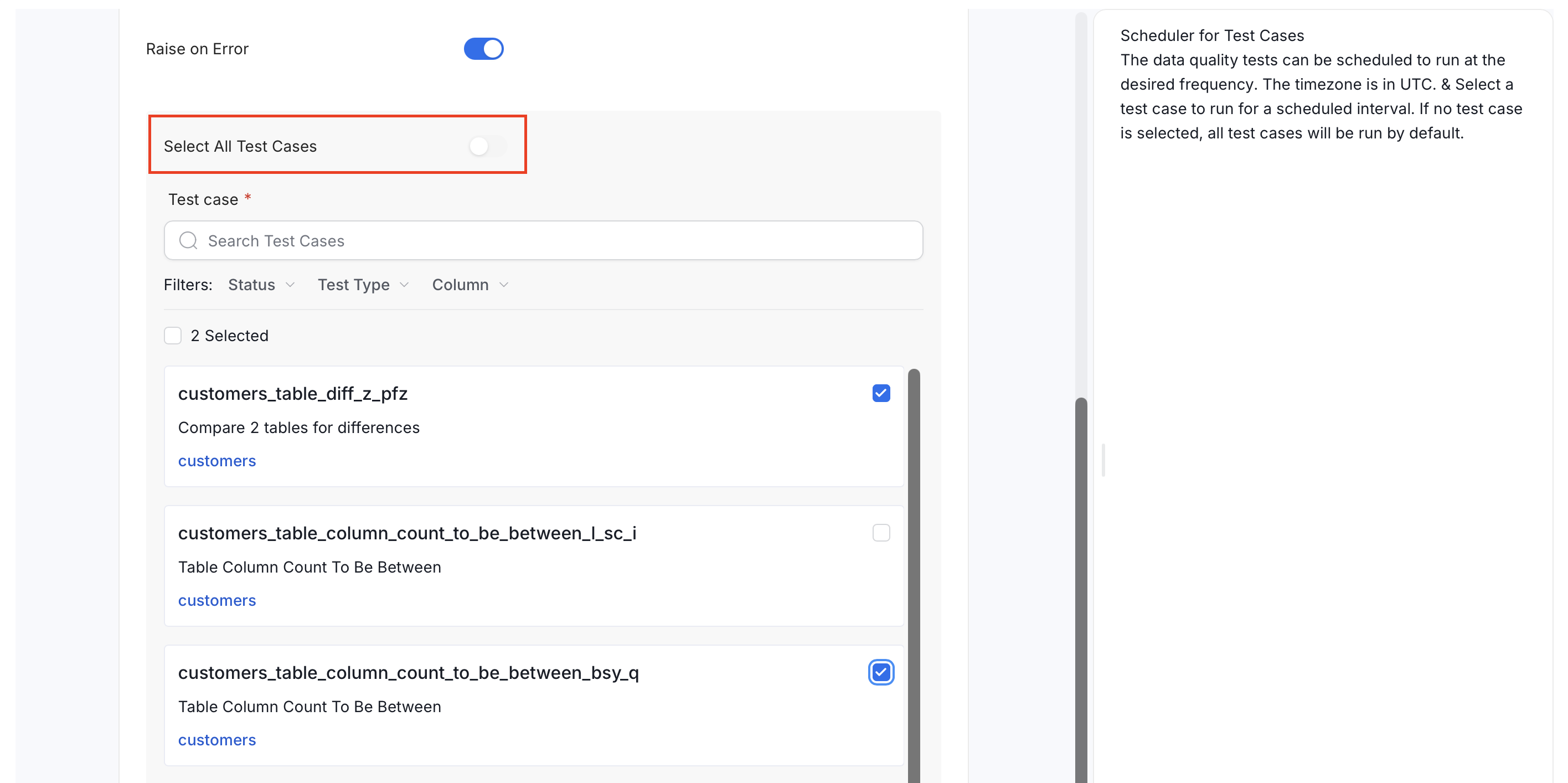Open customers link under customers_table_diff_z_pfz
The height and width of the screenshot is (783, 1568).
click(216, 461)
